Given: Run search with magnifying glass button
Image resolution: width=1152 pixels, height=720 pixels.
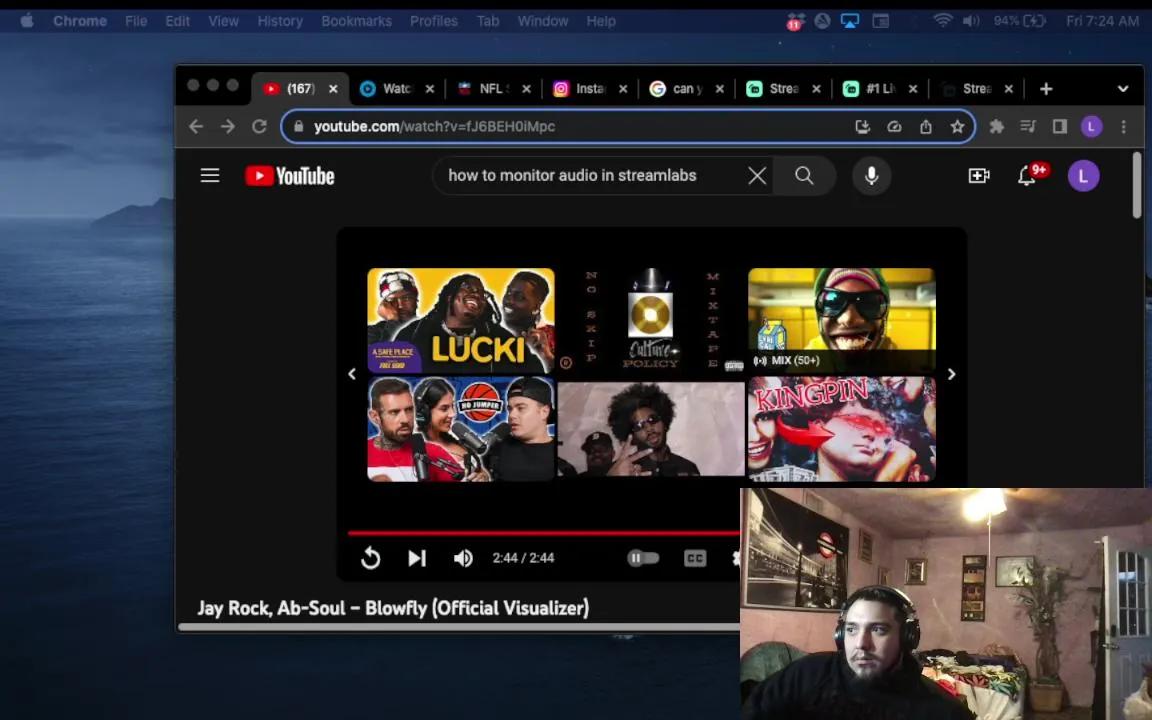Looking at the screenshot, I should (804, 176).
